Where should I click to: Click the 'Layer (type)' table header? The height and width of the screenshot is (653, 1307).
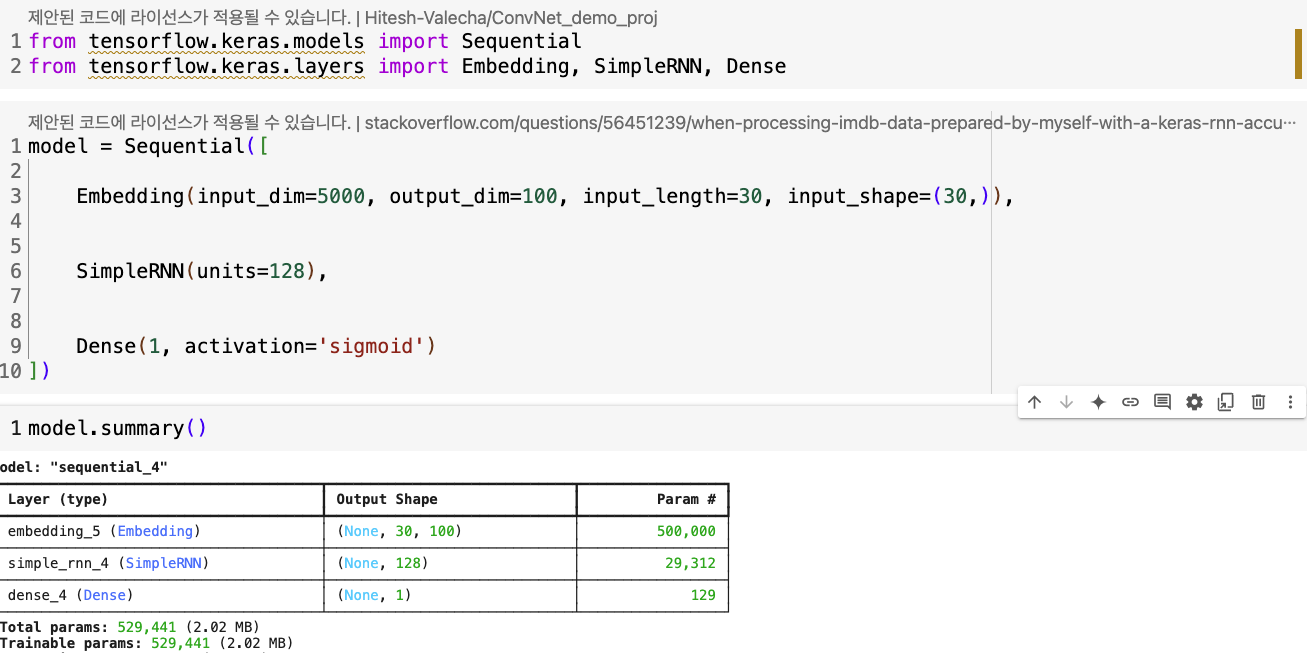(x=58, y=499)
